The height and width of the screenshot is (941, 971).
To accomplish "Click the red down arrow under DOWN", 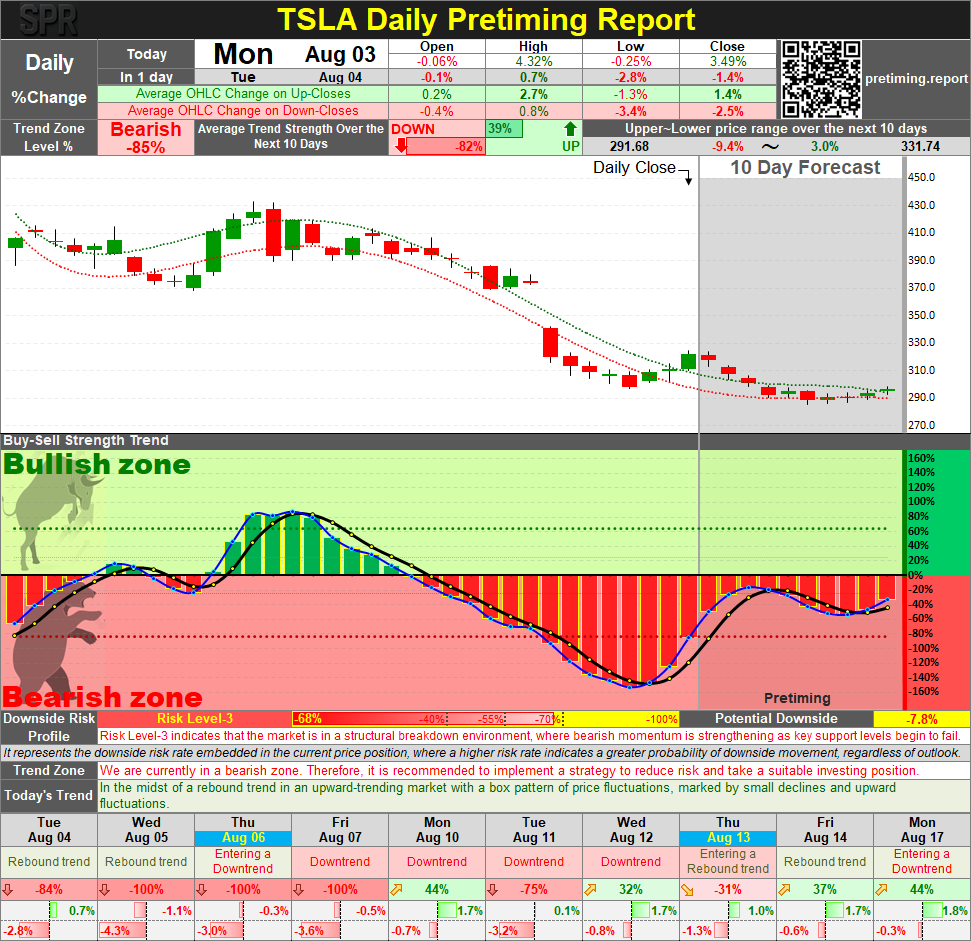I will point(401,145).
